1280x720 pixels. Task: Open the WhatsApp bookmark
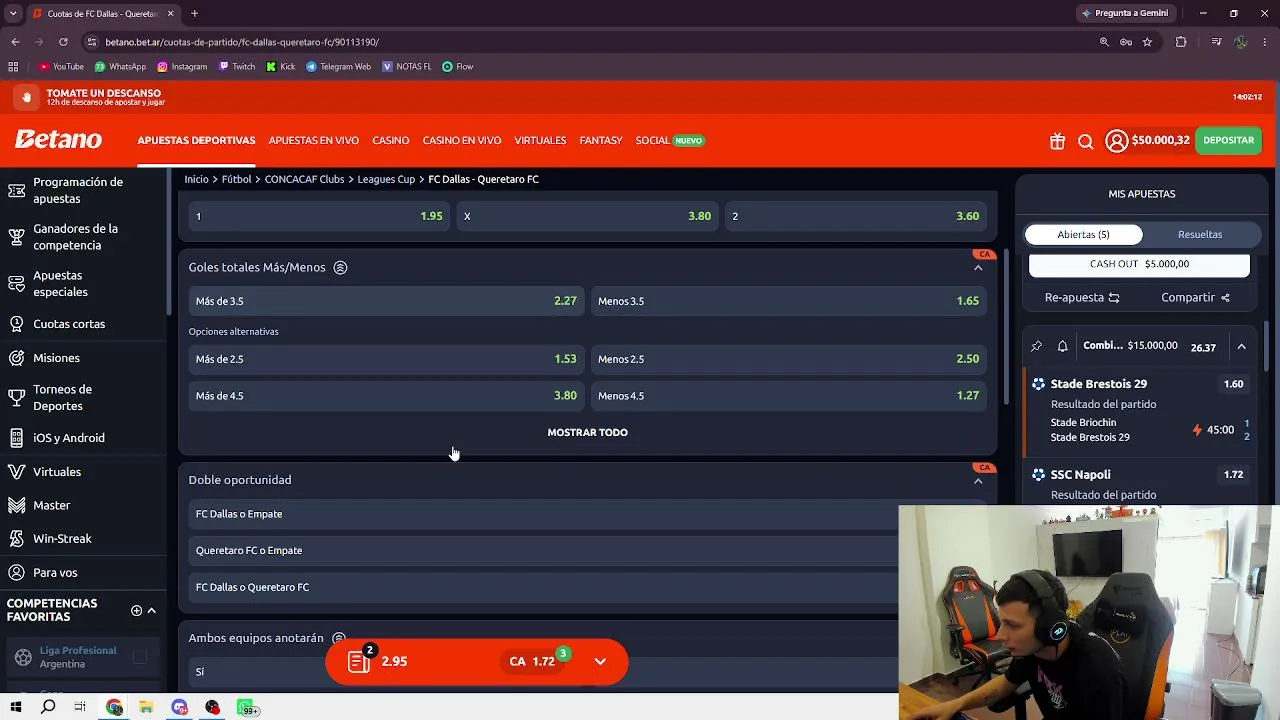(x=120, y=67)
